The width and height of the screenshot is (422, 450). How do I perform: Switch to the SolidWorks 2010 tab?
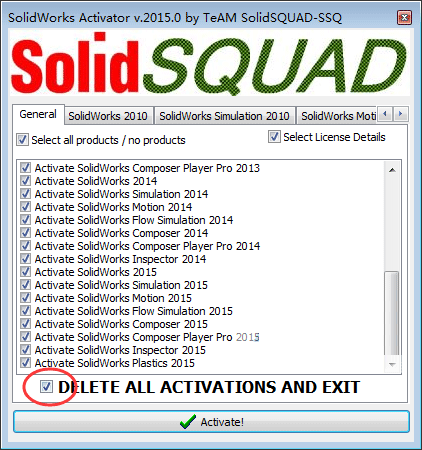(108, 116)
